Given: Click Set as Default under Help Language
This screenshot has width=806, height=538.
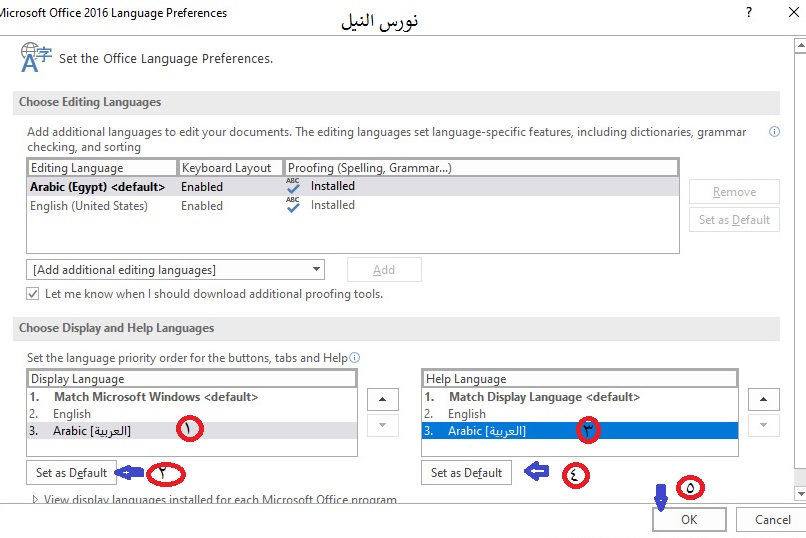Looking at the screenshot, I should click(x=466, y=473).
